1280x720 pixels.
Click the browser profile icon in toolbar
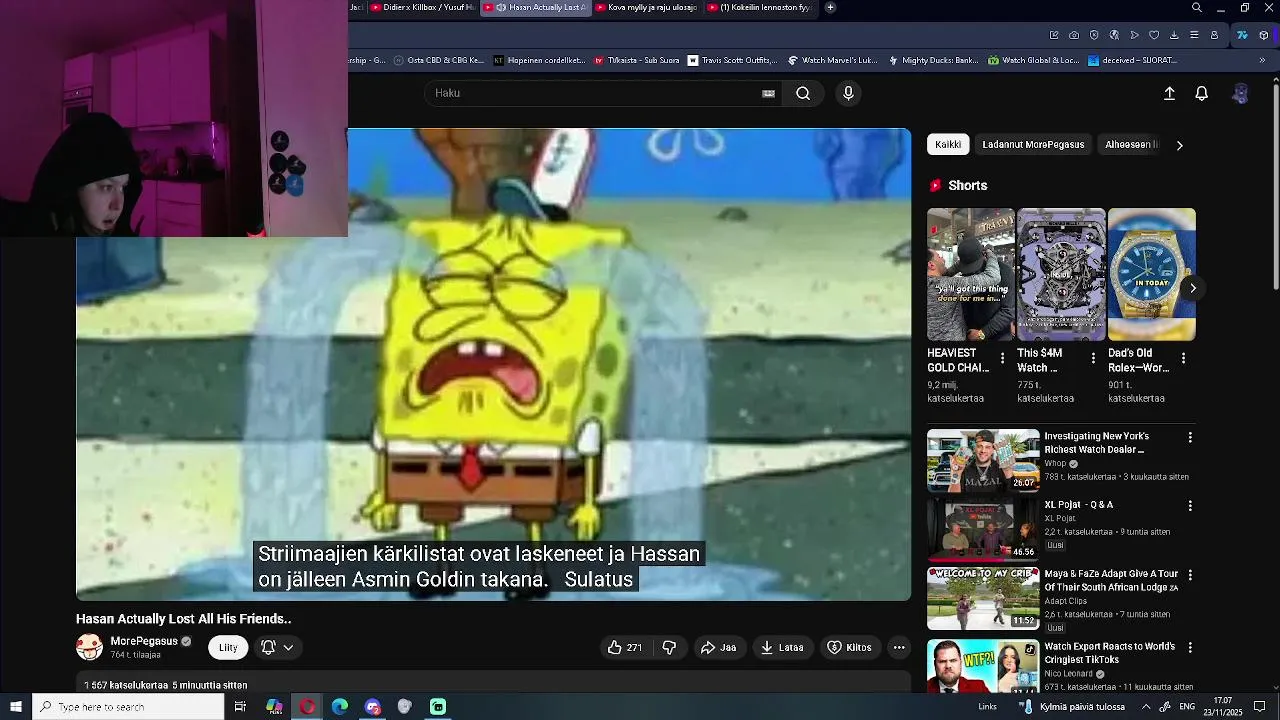pyautogui.click(x=1214, y=35)
